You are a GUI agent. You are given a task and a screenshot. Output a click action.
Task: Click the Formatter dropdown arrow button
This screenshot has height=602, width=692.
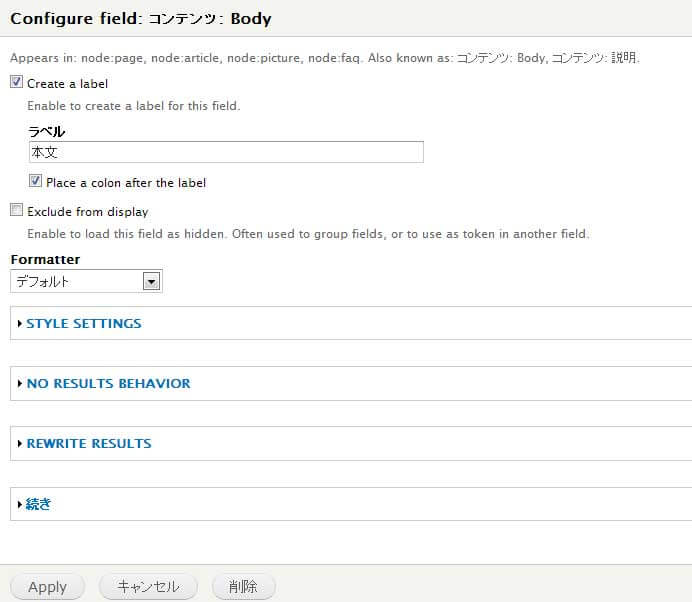152,282
